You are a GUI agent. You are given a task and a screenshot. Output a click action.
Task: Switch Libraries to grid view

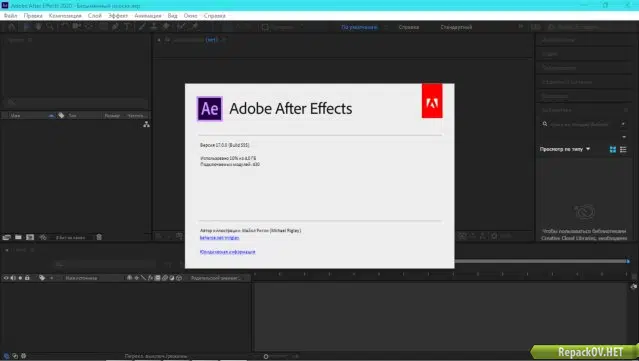(x=613, y=150)
